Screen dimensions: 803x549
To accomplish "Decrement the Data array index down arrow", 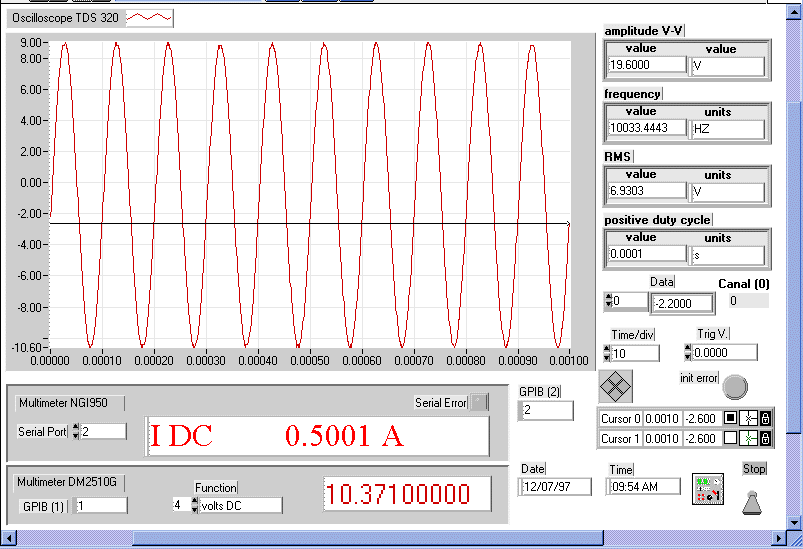I will [x=608, y=304].
